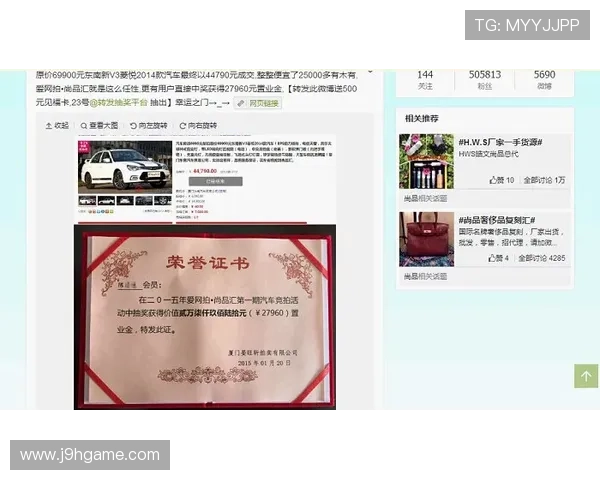Viewport: 600px width, 480px height.
Task: Click the clockwise rotate icon
Action: point(183,126)
